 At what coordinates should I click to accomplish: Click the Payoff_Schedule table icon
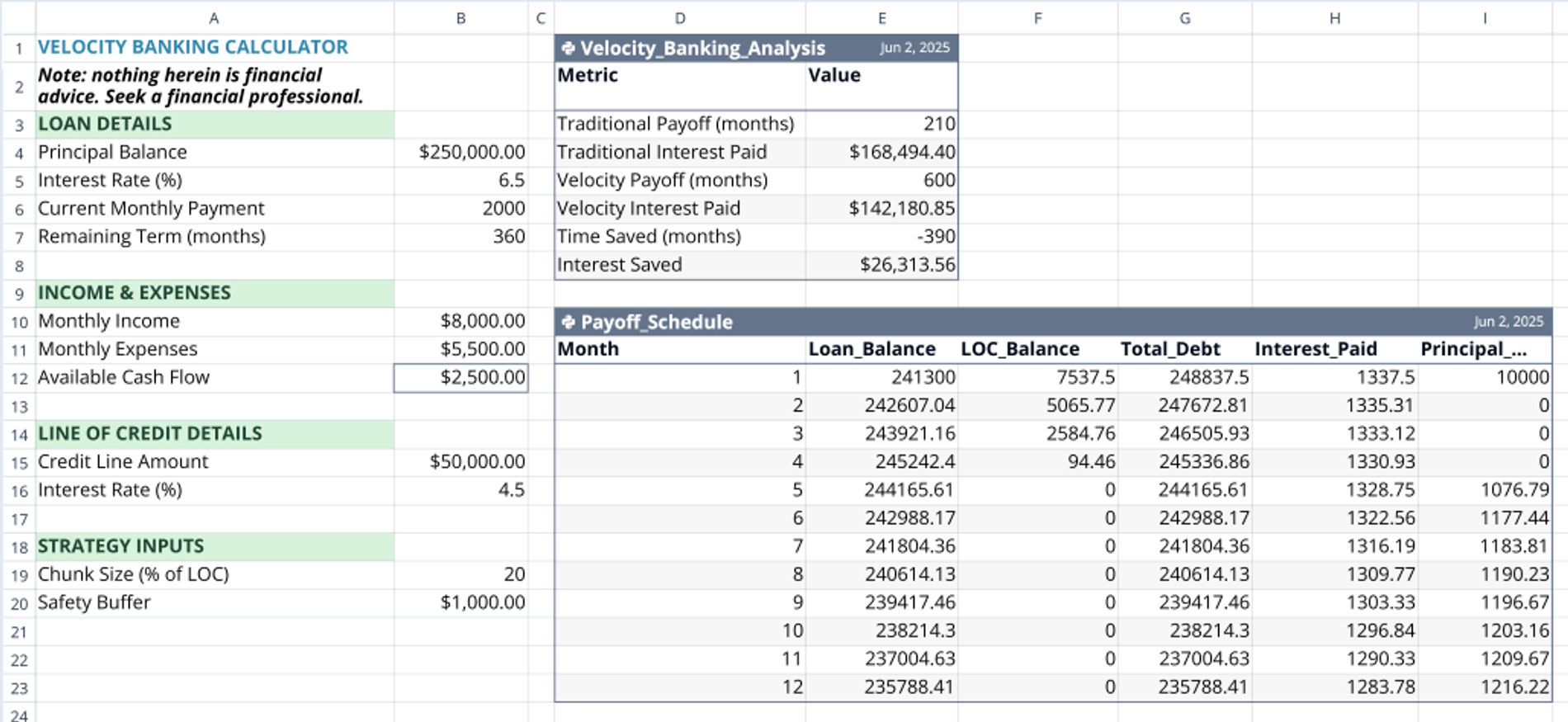568,322
